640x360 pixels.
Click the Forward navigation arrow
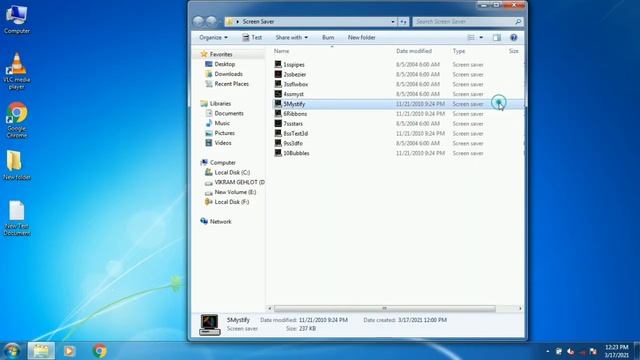coord(211,21)
